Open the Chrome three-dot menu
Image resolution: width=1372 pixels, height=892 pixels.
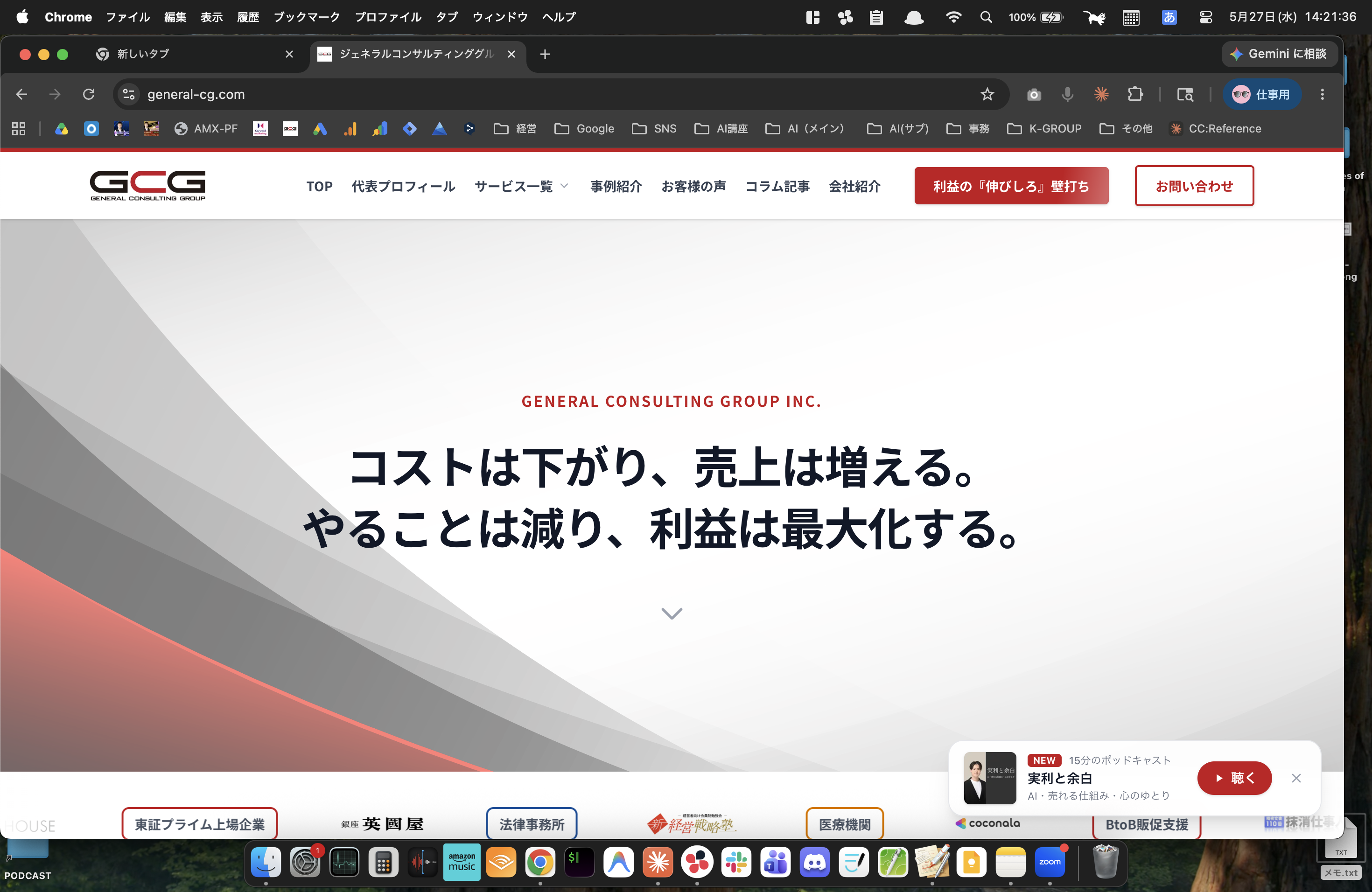(x=1323, y=94)
